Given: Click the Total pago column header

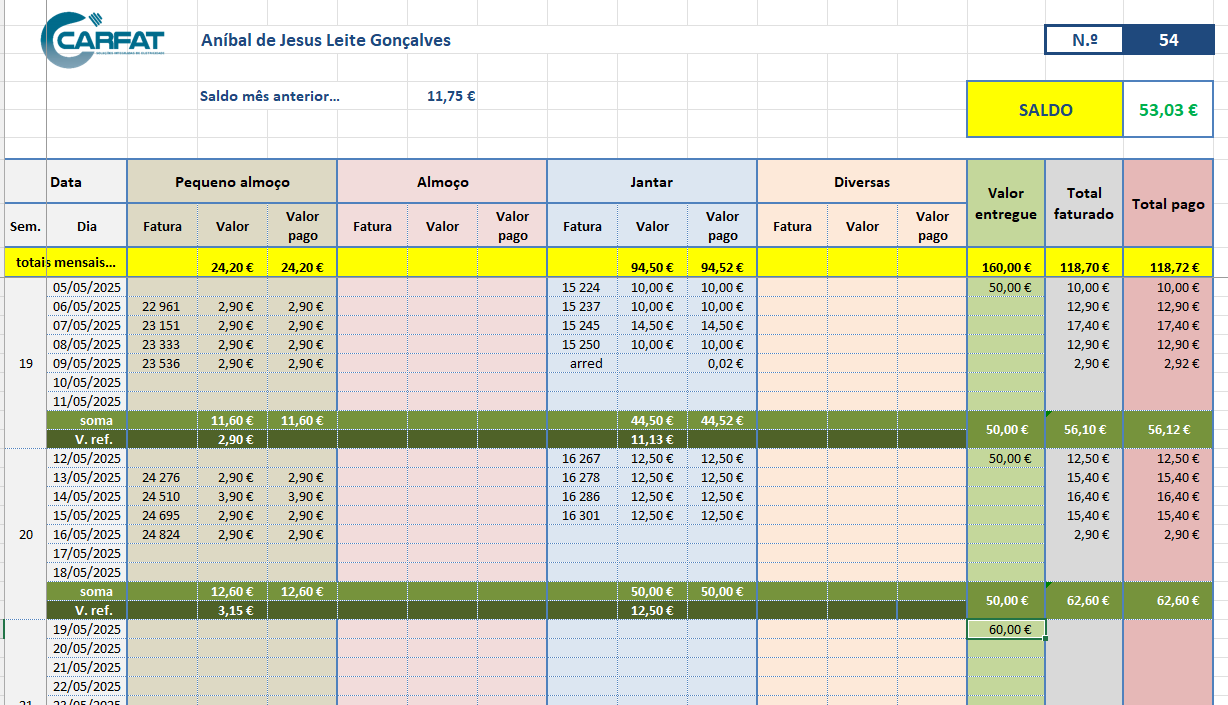Looking at the screenshot, I should tap(1167, 203).
